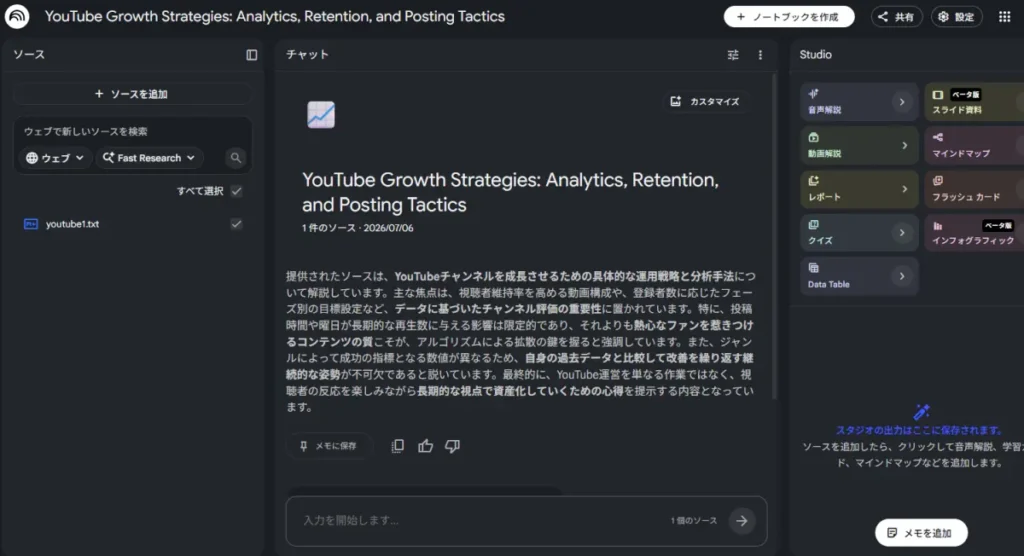Screen dimensions: 1024x556
Task: Click the Data Table icon
Action: [813, 268]
